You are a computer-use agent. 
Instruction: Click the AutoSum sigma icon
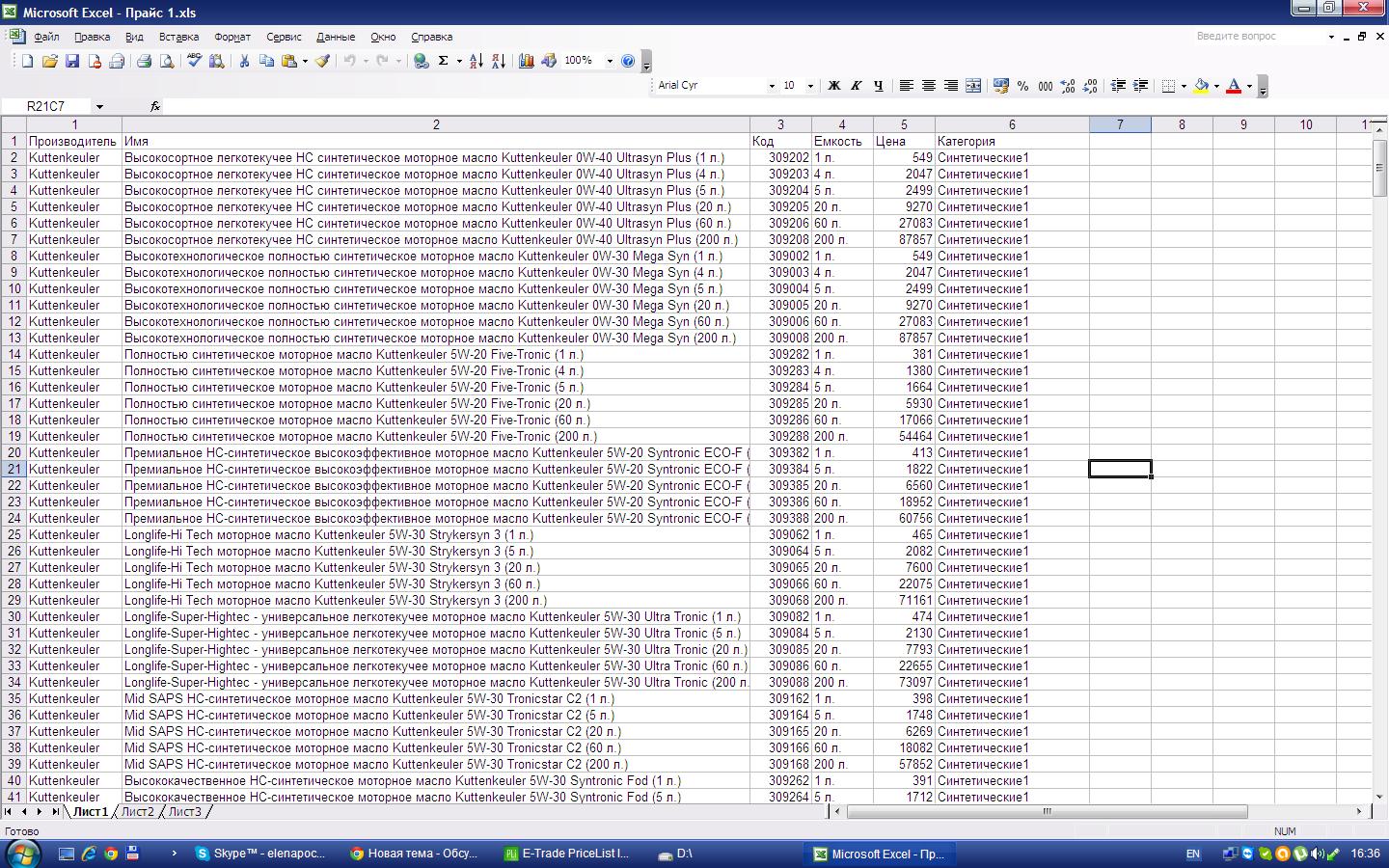tap(443, 61)
